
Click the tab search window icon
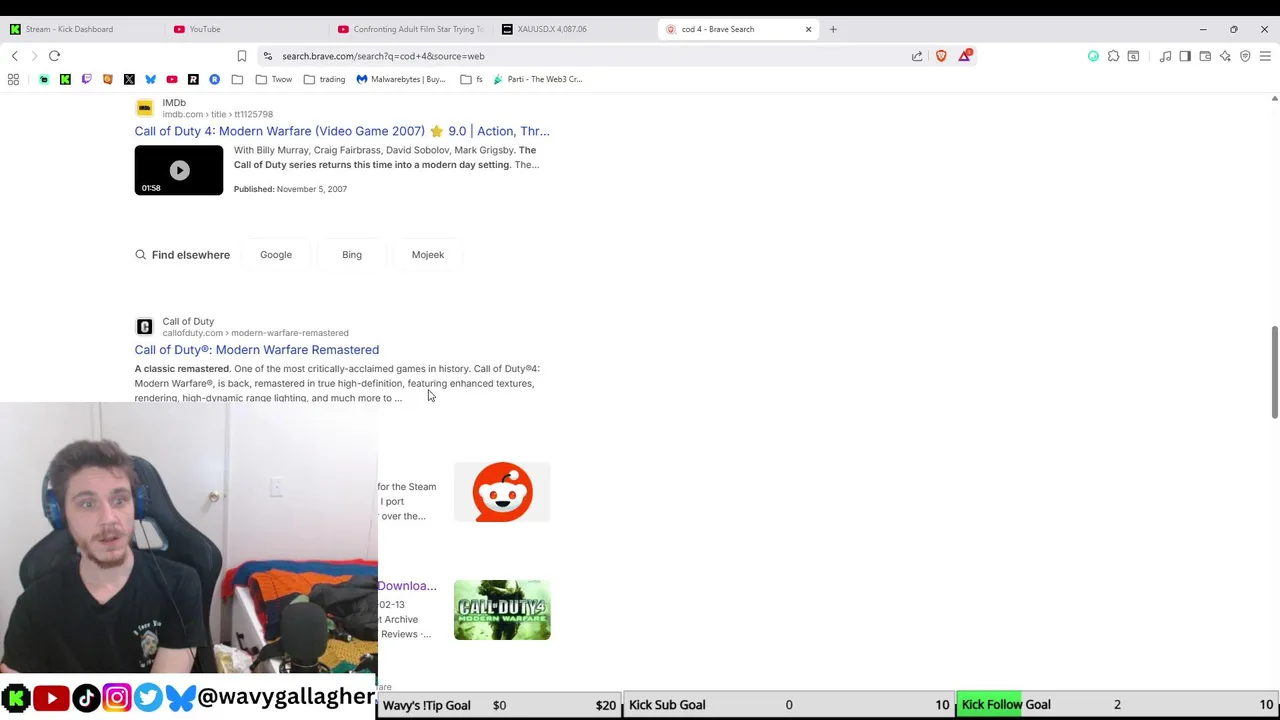coord(1133,56)
